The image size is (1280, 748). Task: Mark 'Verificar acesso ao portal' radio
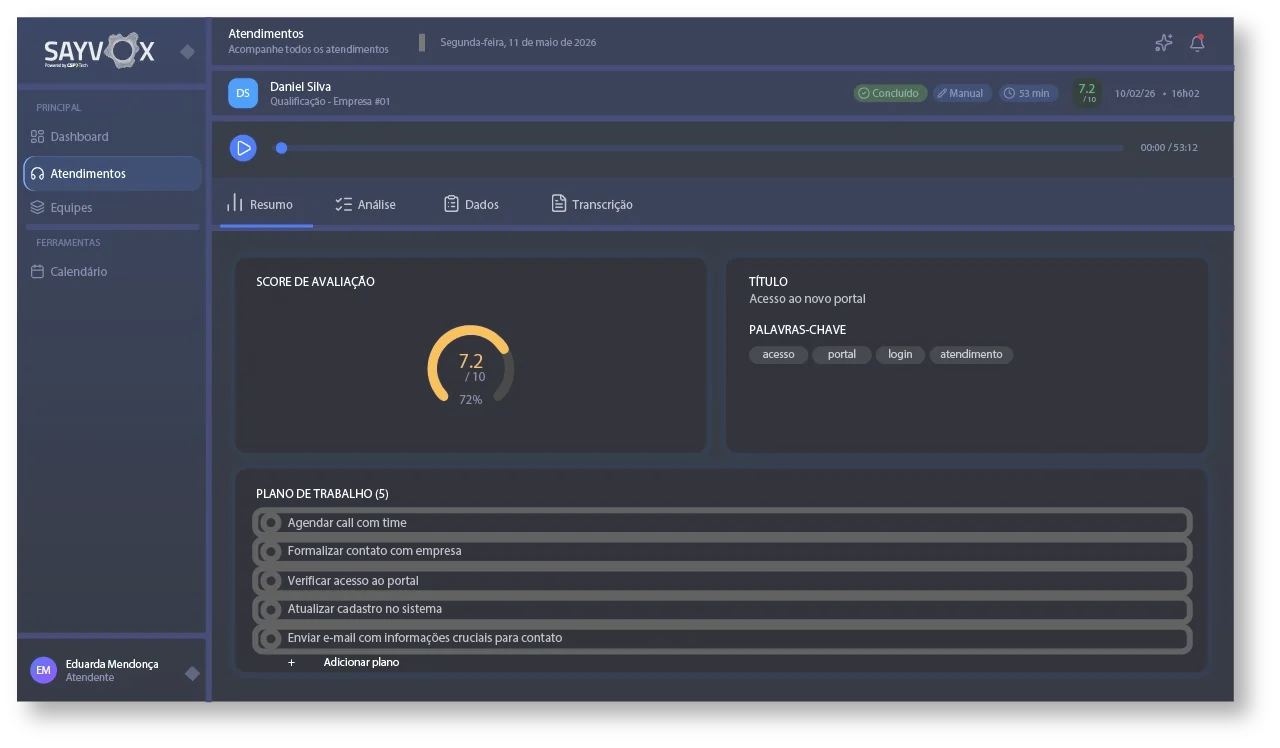coord(270,580)
